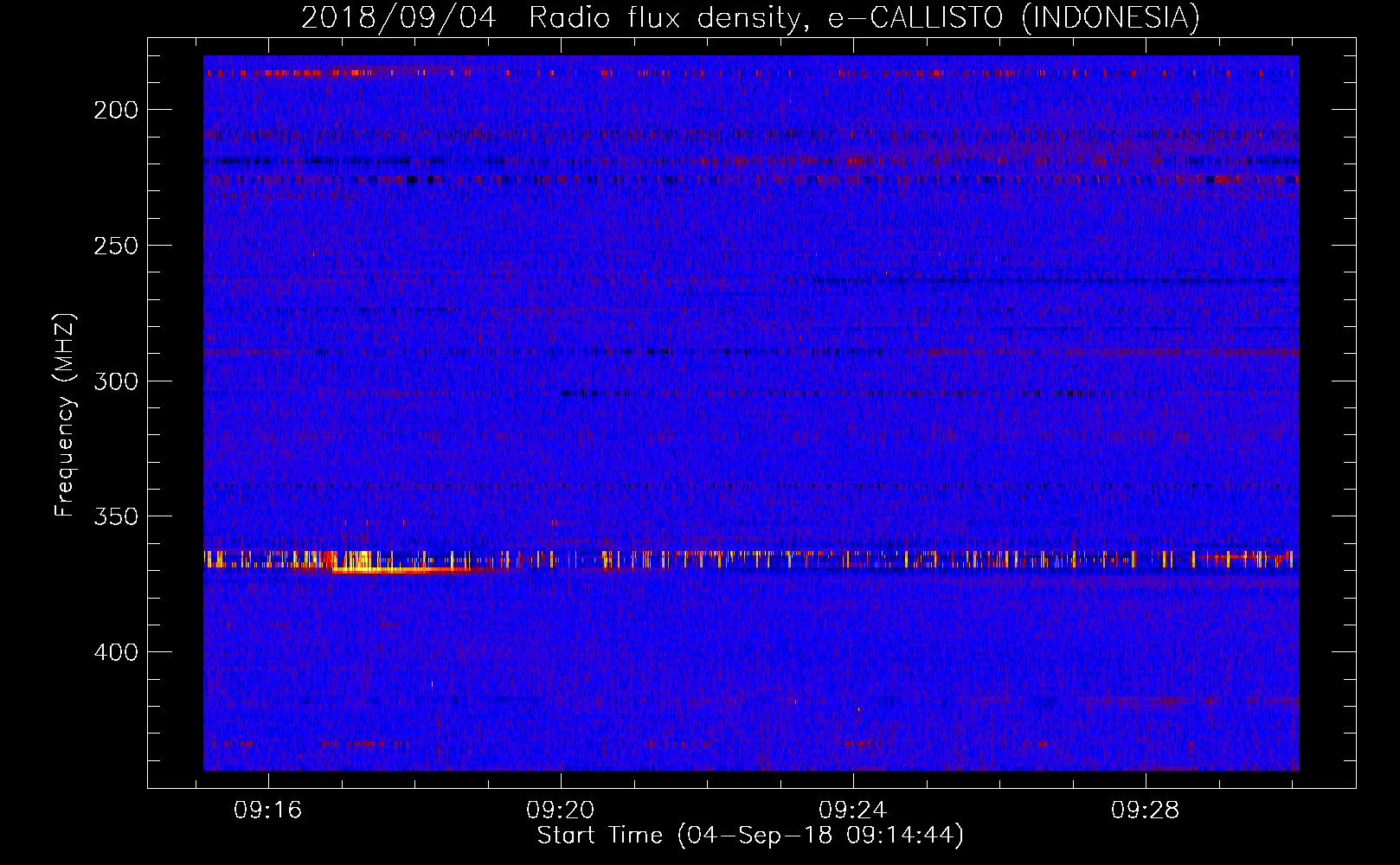Click the 09:24 time tick label

click(853, 811)
